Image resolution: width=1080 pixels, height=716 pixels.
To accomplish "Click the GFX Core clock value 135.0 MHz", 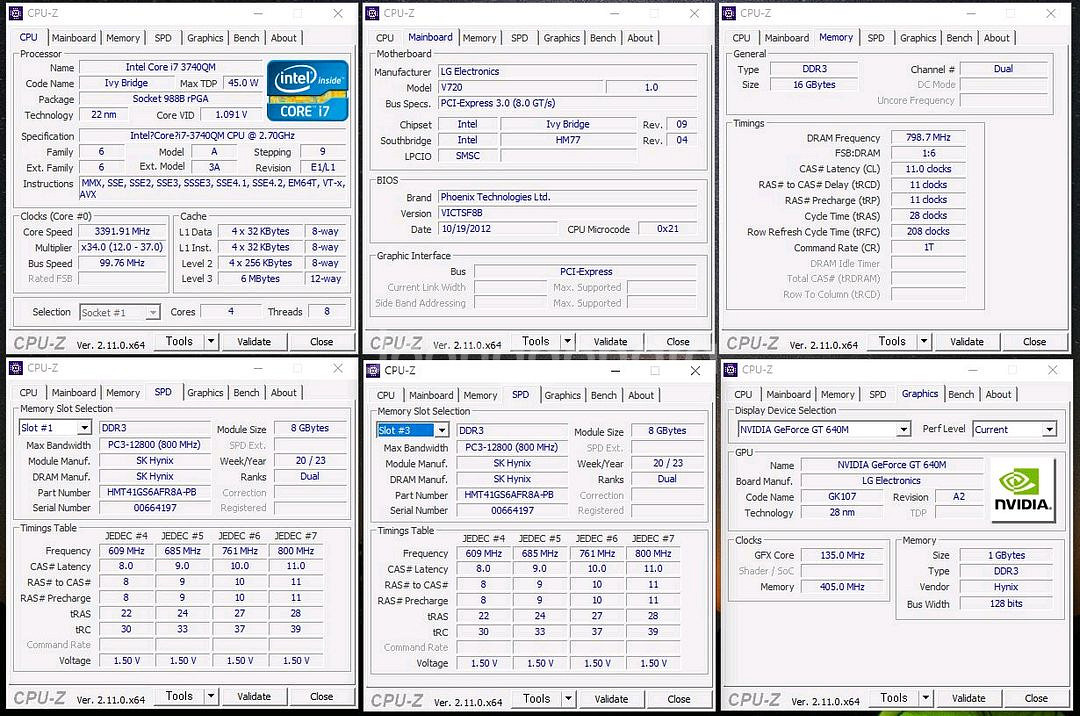I will [842, 555].
